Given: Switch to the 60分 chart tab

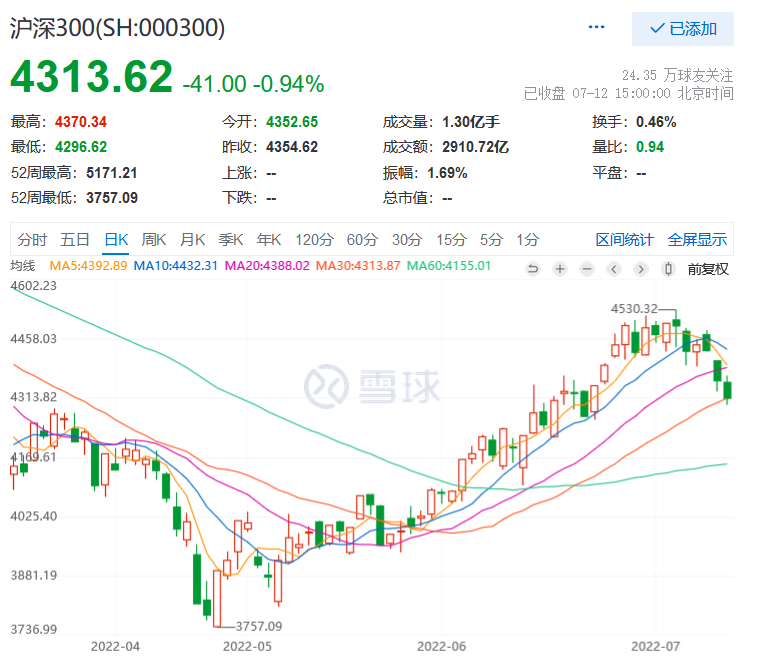Looking at the screenshot, I should click(362, 240).
